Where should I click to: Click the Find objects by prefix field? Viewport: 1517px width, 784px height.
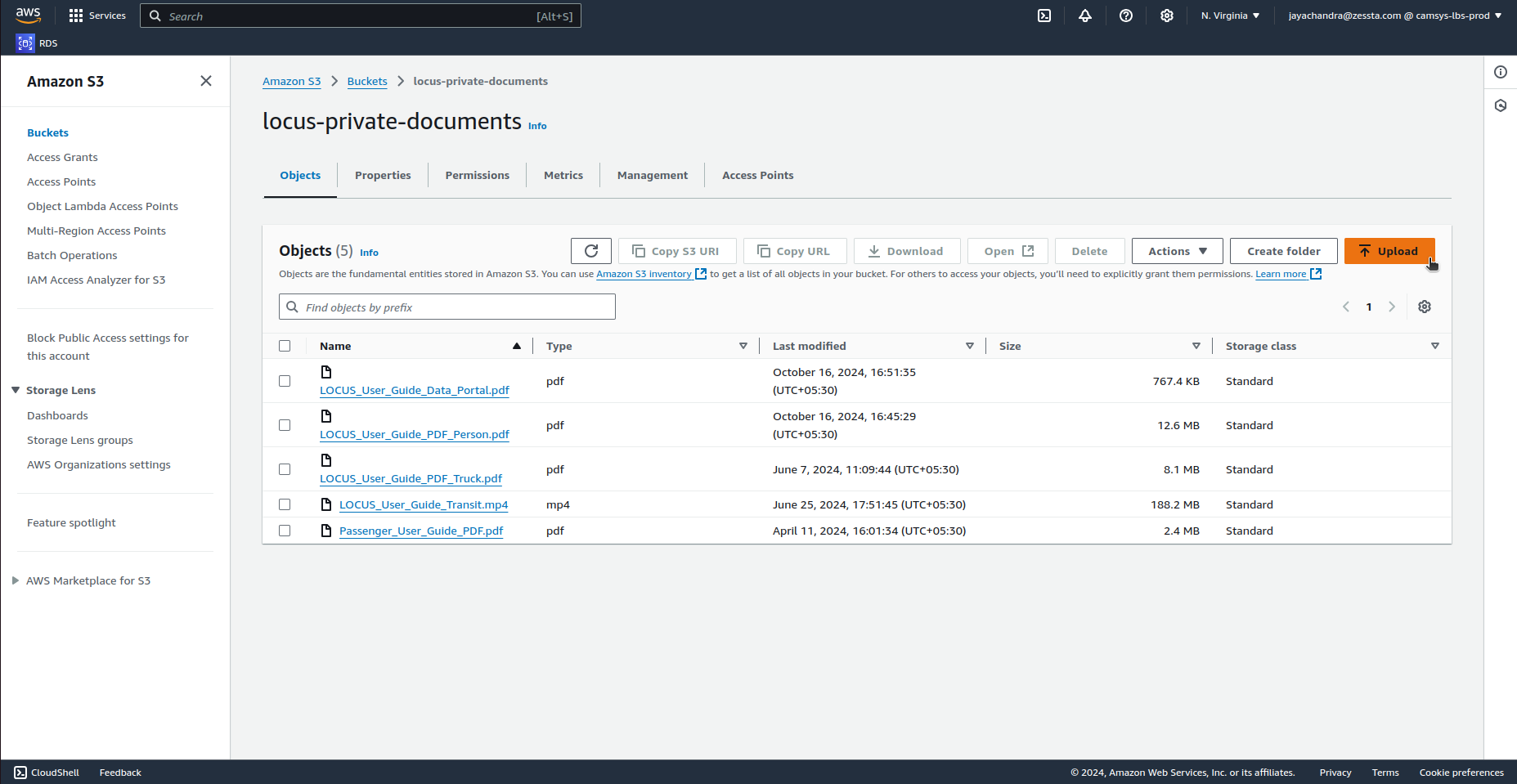click(x=447, y=307)
